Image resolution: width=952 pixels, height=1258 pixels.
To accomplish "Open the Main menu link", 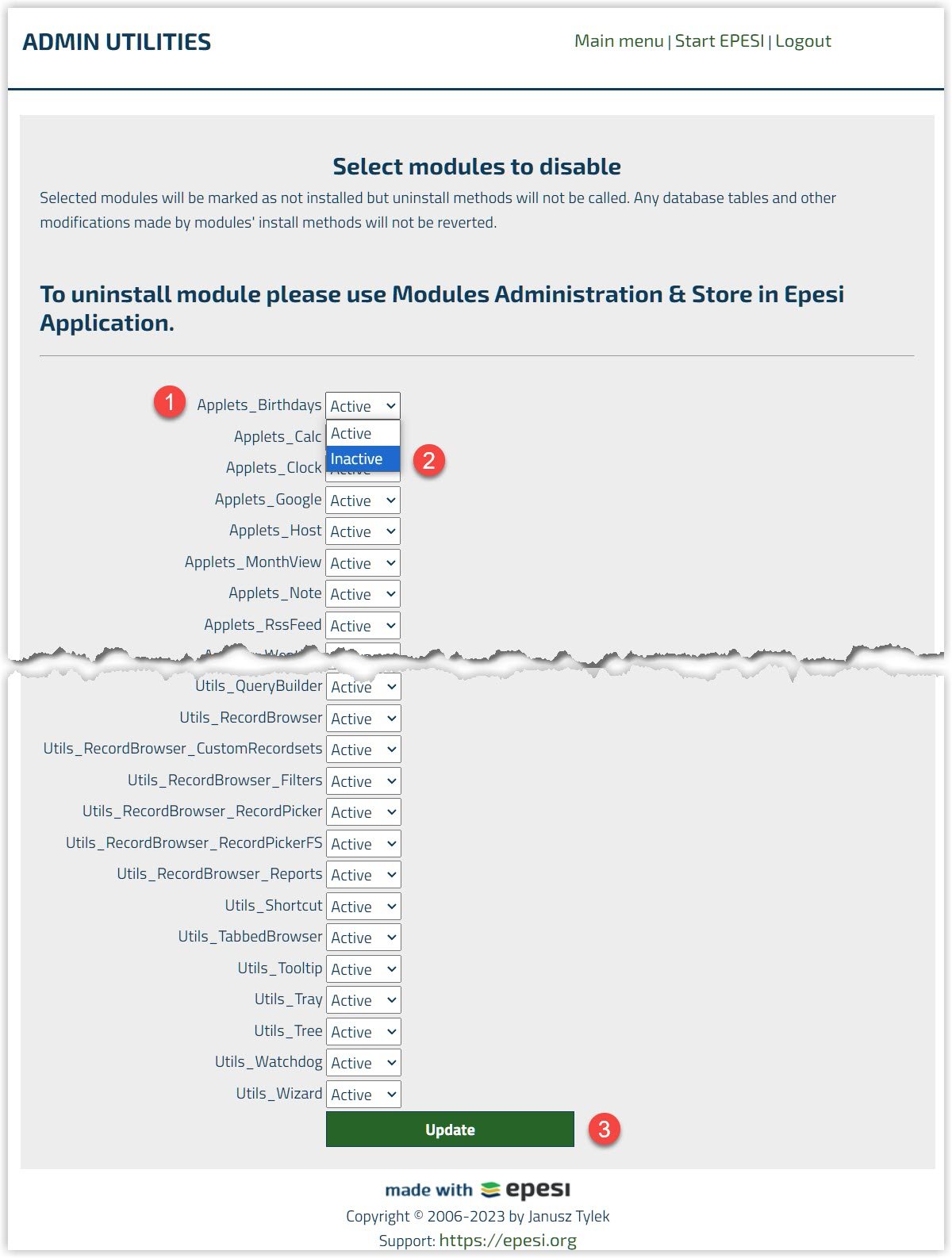I will pyautogui.click(x=619, y=41).
